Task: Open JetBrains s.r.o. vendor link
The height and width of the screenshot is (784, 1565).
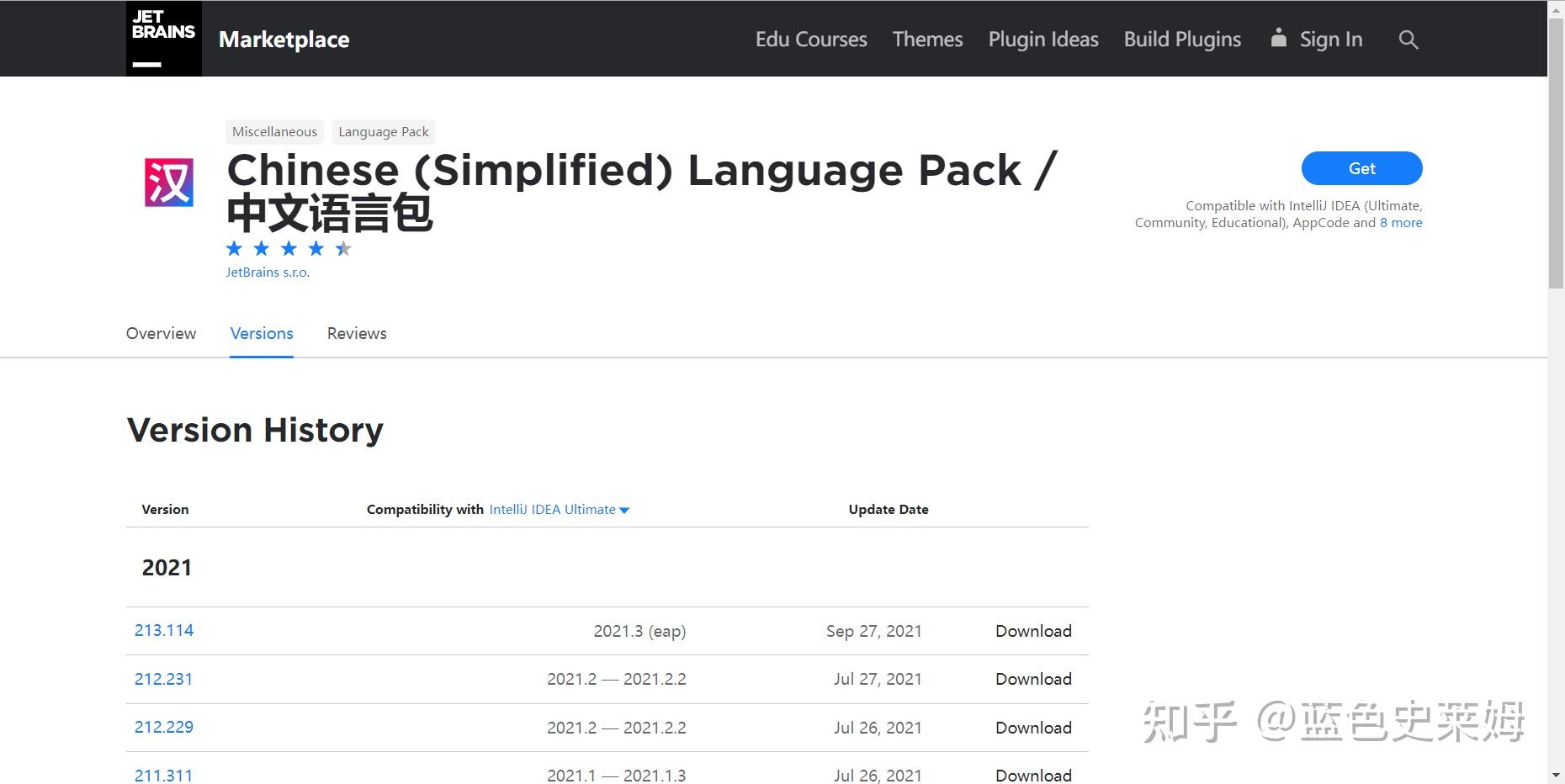Action: (x=268, y=273)
